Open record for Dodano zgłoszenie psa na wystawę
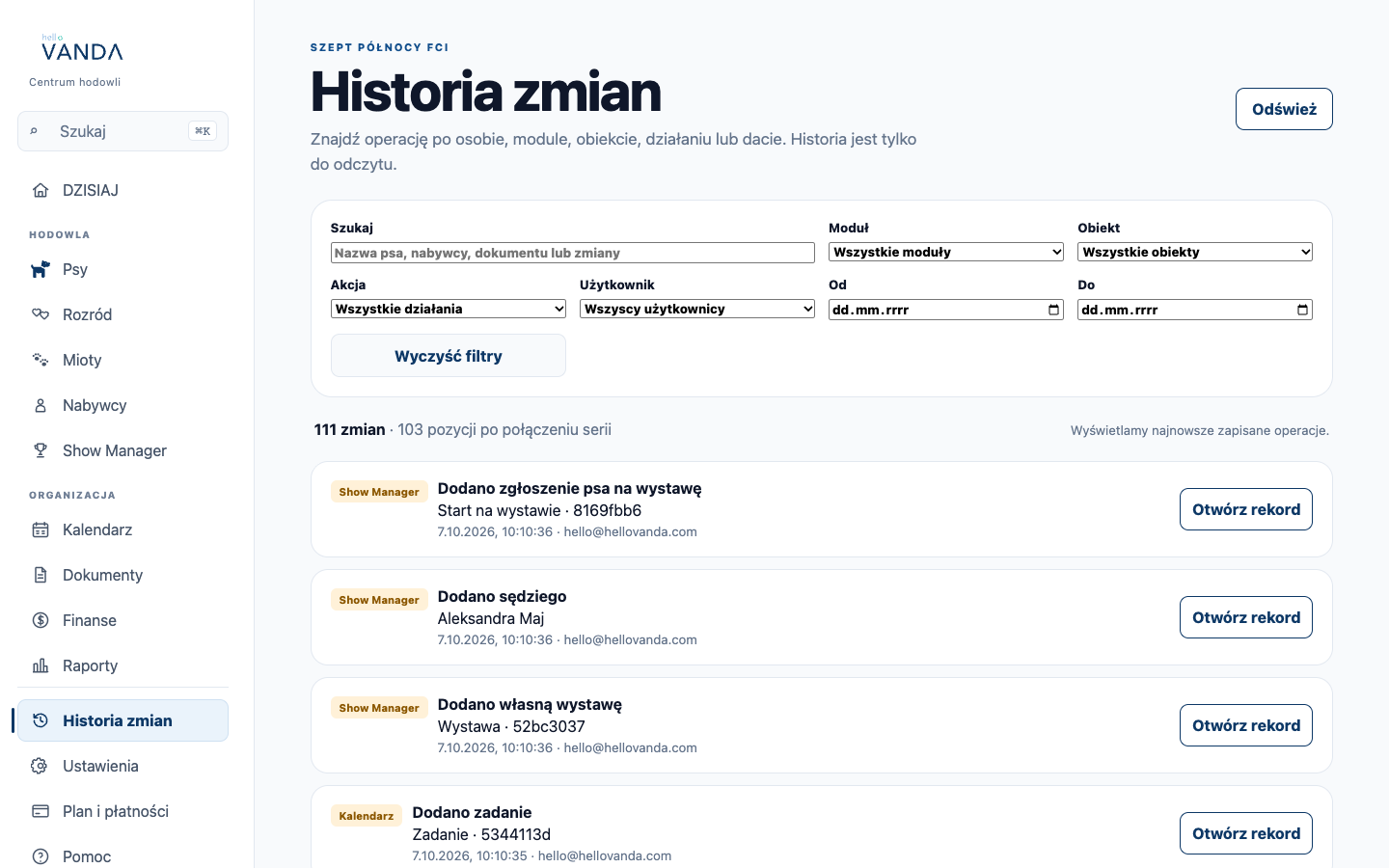This screenshot has height=868, width=1389. [1246, 509]
